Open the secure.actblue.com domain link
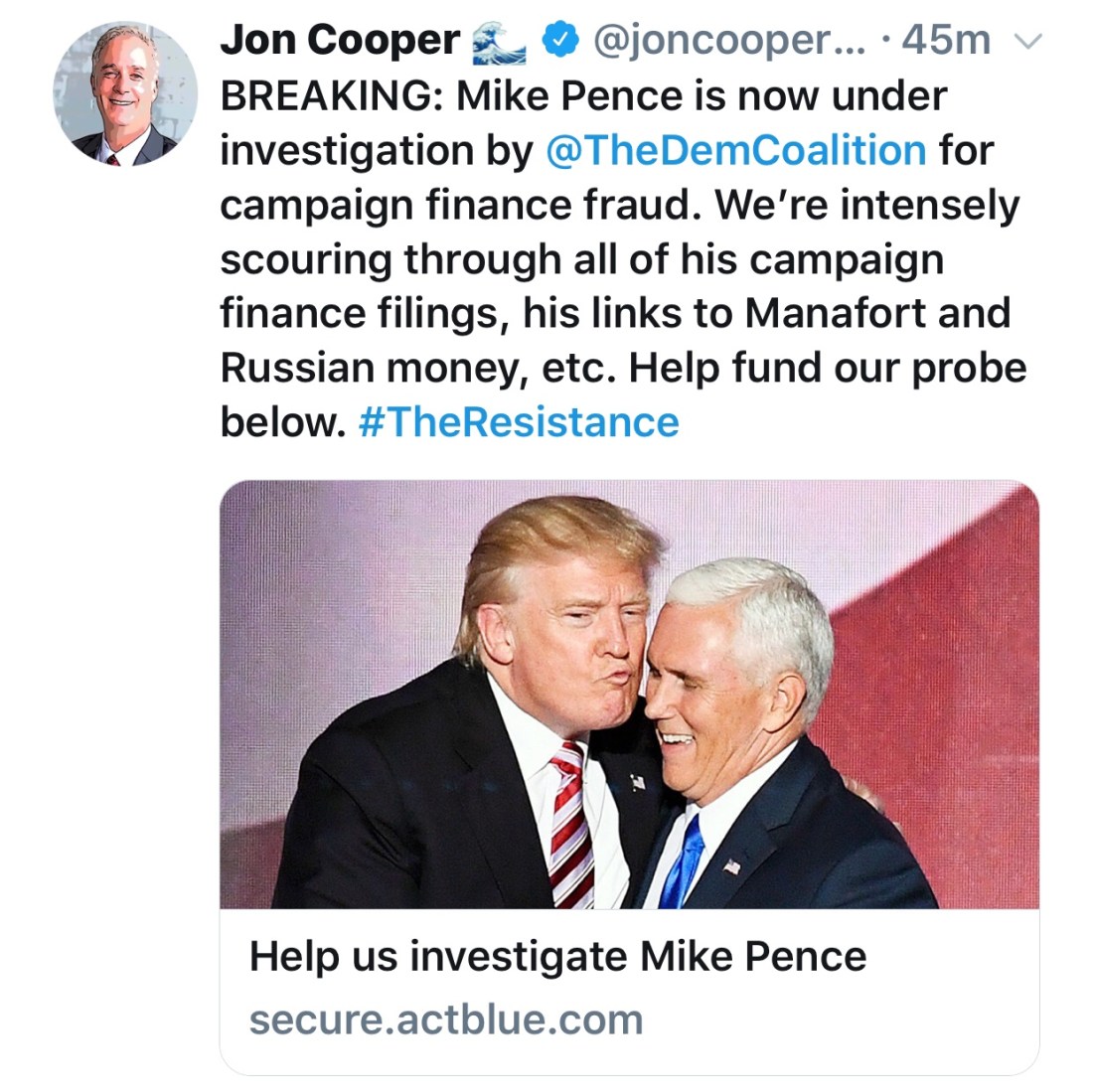The image size is (1093, 1092). click(446, 1020)
